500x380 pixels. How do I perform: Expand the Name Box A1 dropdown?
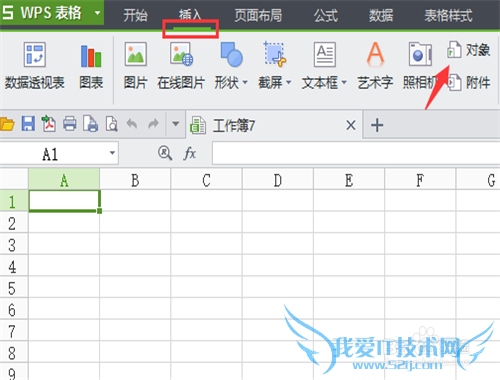pyautogui.click(x=112, y=153)
